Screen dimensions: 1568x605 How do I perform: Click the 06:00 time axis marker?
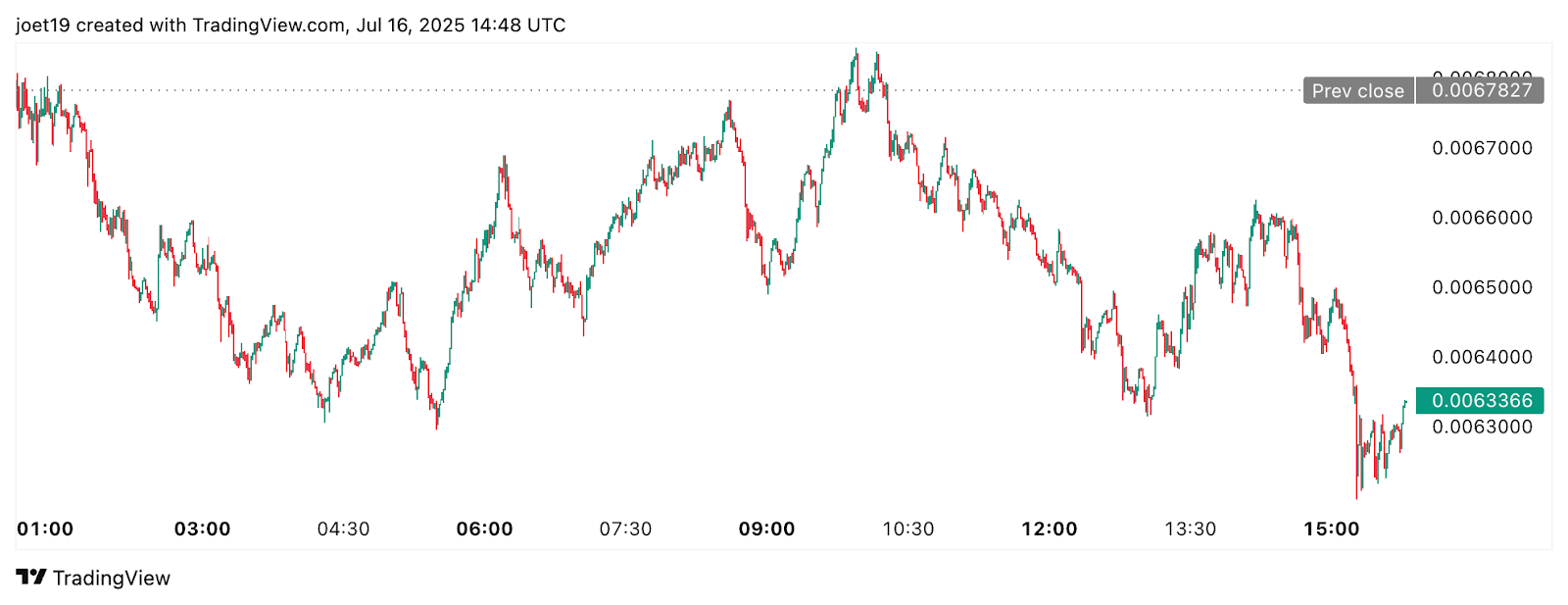click(484, 529)
